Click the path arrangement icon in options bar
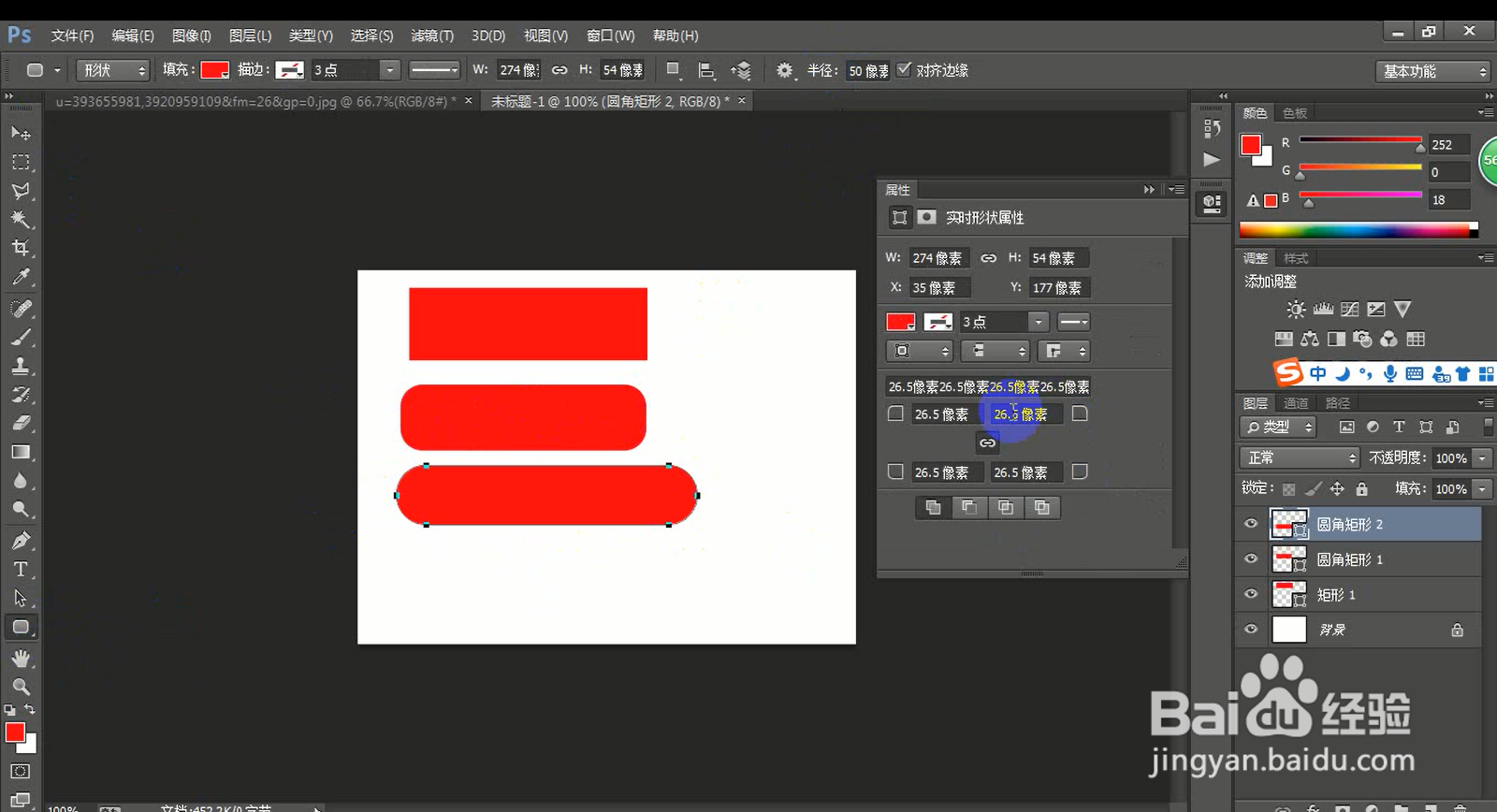1497x812 pixels. [x=741, y=70]
